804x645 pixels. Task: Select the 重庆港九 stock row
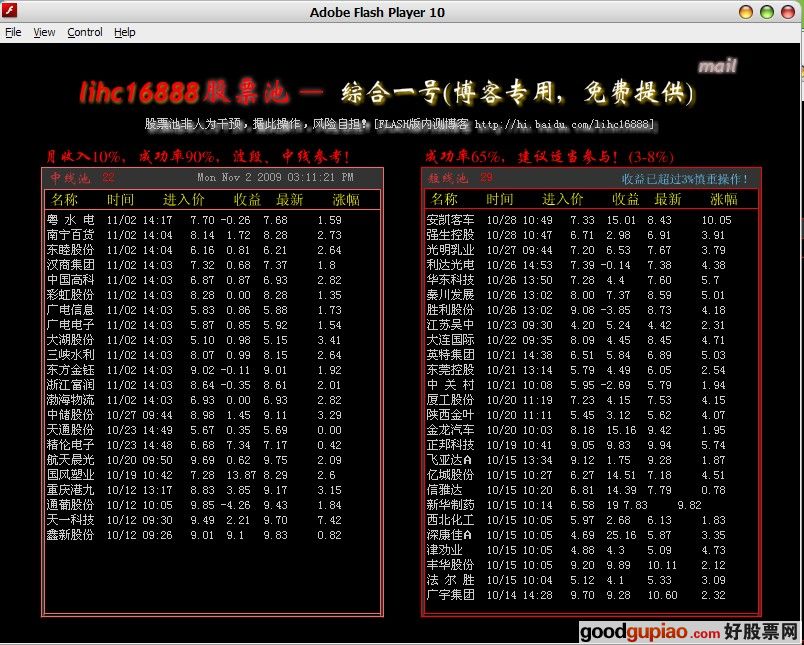tap(194, 490)
